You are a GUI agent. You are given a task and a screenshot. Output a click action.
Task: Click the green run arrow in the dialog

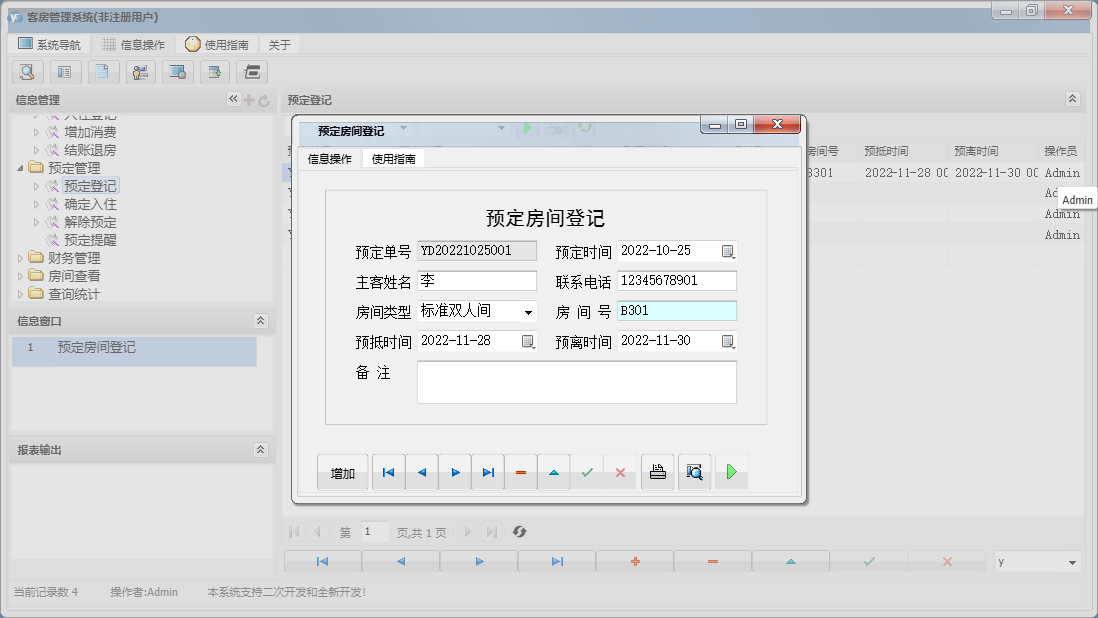click(731, 471)
